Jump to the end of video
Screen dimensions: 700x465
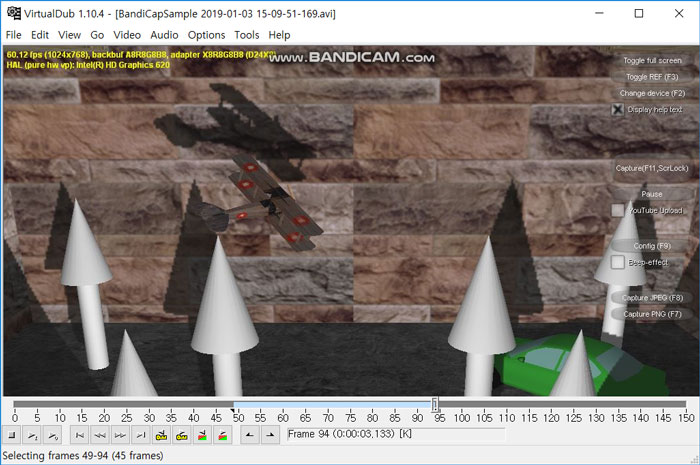coord(141,435)
